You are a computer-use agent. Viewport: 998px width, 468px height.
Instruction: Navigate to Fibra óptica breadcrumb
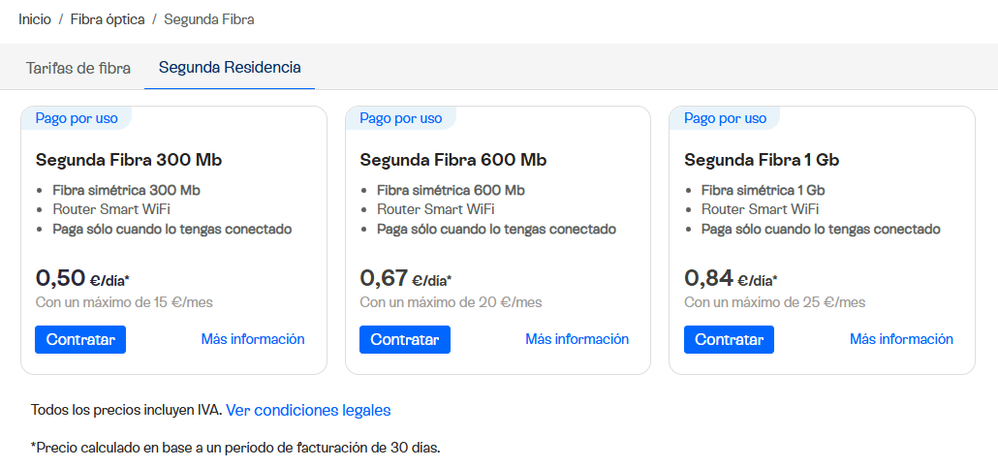(x=107, y=19)
